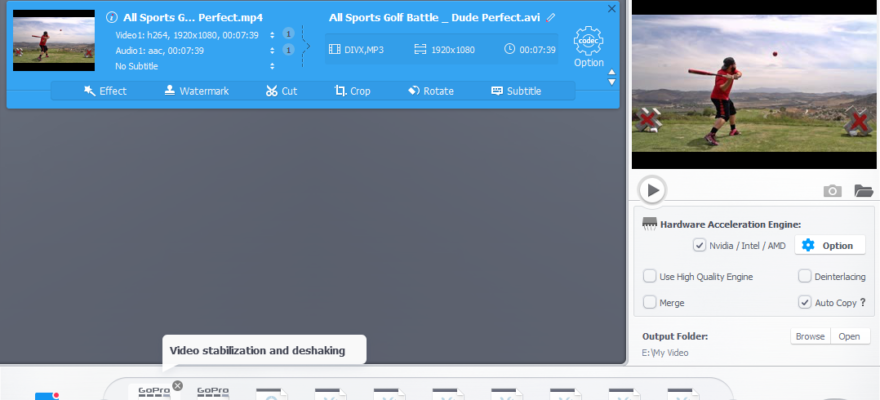Open hardware acceleration Option button
Viewport: 880px width, 400px height.
(x=829, y=245)
